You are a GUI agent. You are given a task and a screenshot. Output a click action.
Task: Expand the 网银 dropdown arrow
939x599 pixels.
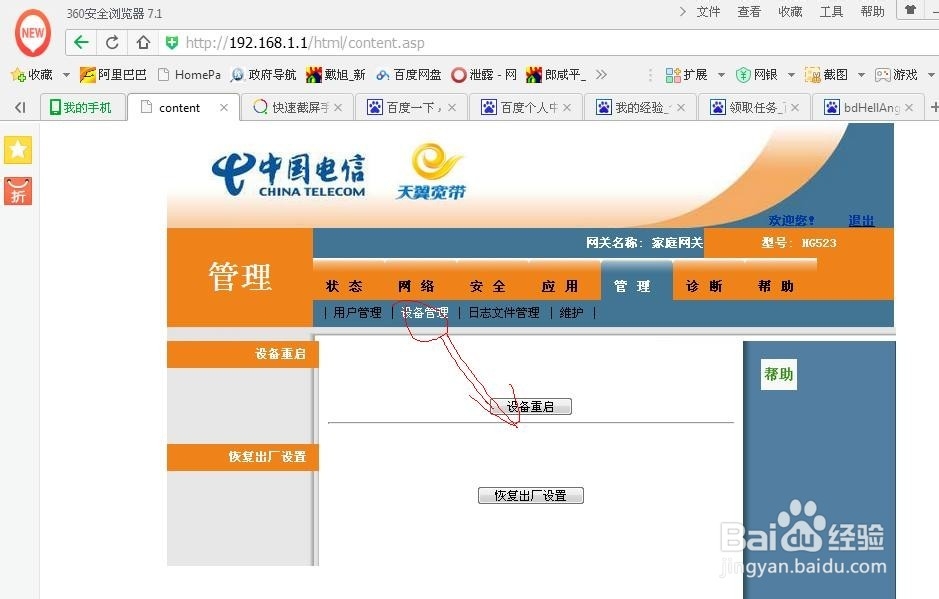(788, 73)
